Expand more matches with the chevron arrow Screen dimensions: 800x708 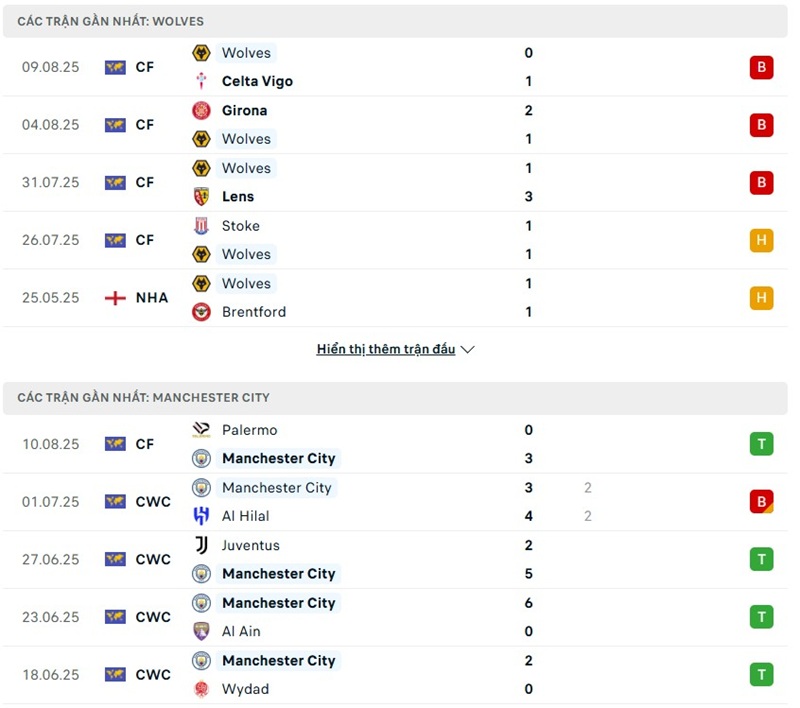click(468, 350)
